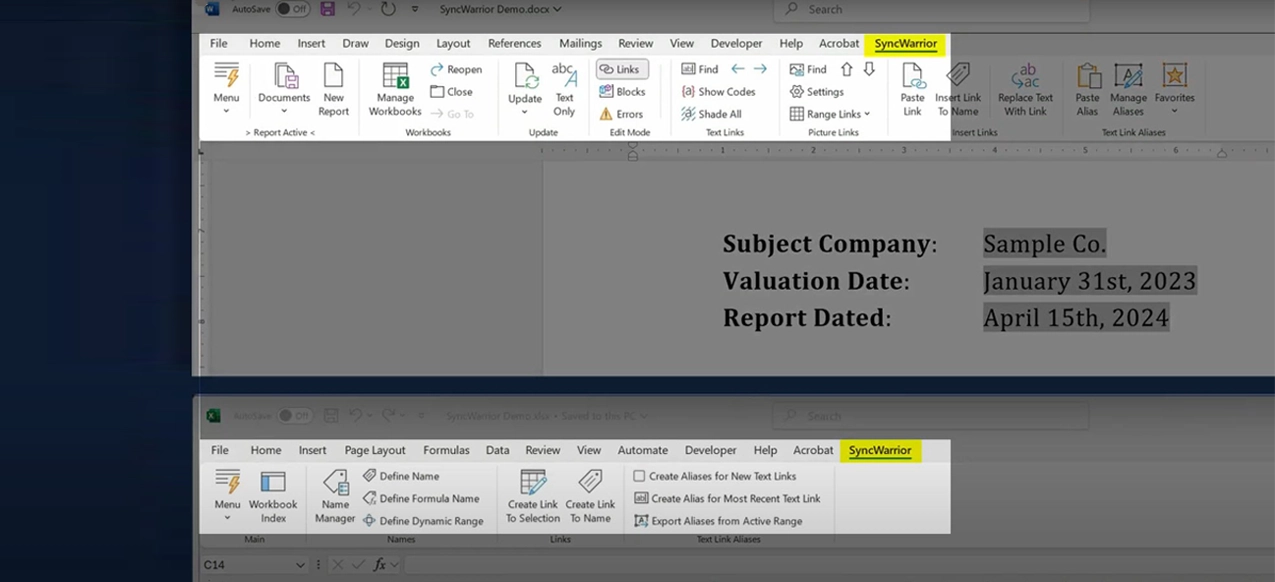Click Close workbook button in Word ribbon
The image size is (1275, 582).
tap(451, 91)
